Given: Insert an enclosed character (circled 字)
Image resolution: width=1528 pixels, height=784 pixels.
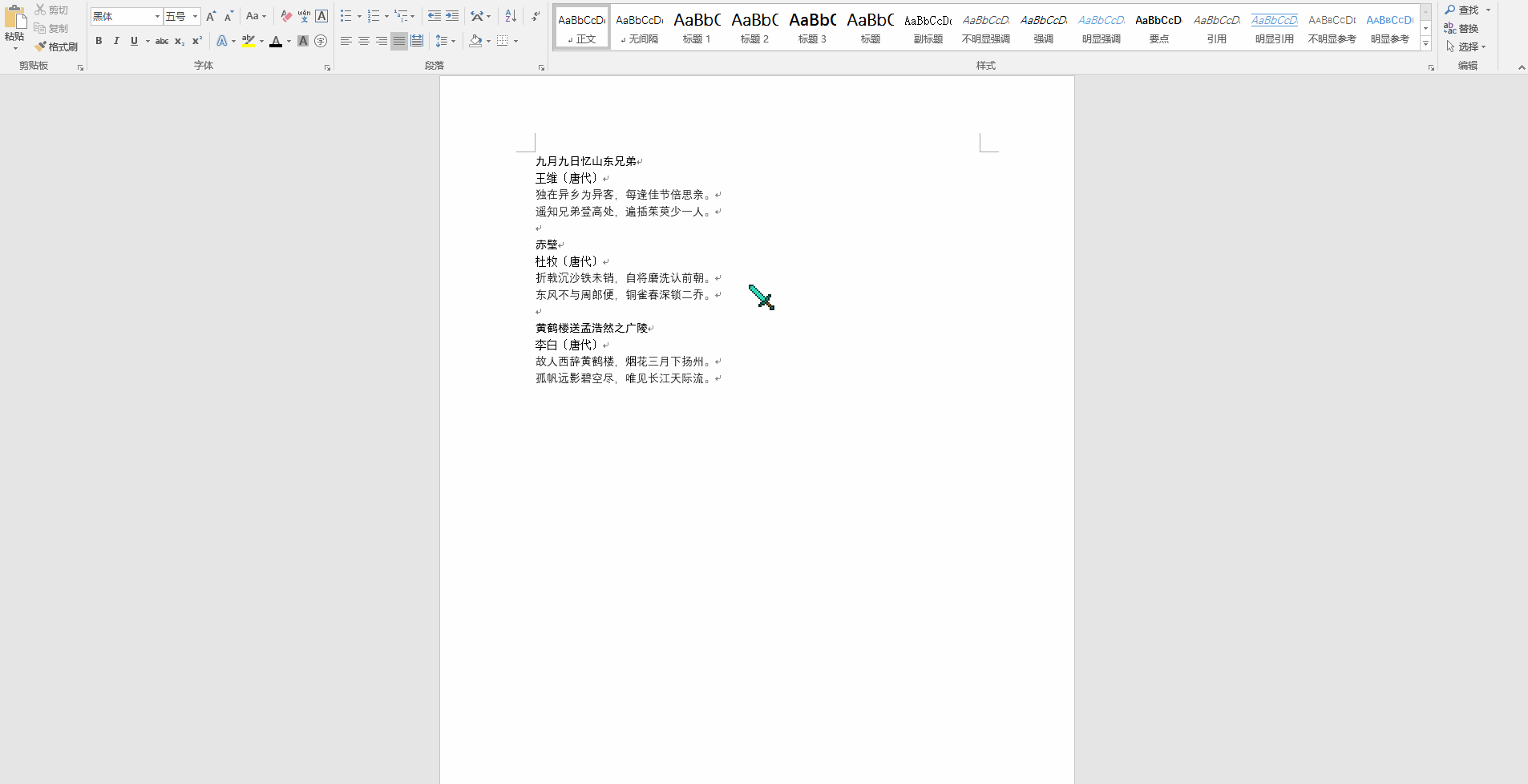Looking at the screenshot, I should pyautogui.click(x=321, y=41).
